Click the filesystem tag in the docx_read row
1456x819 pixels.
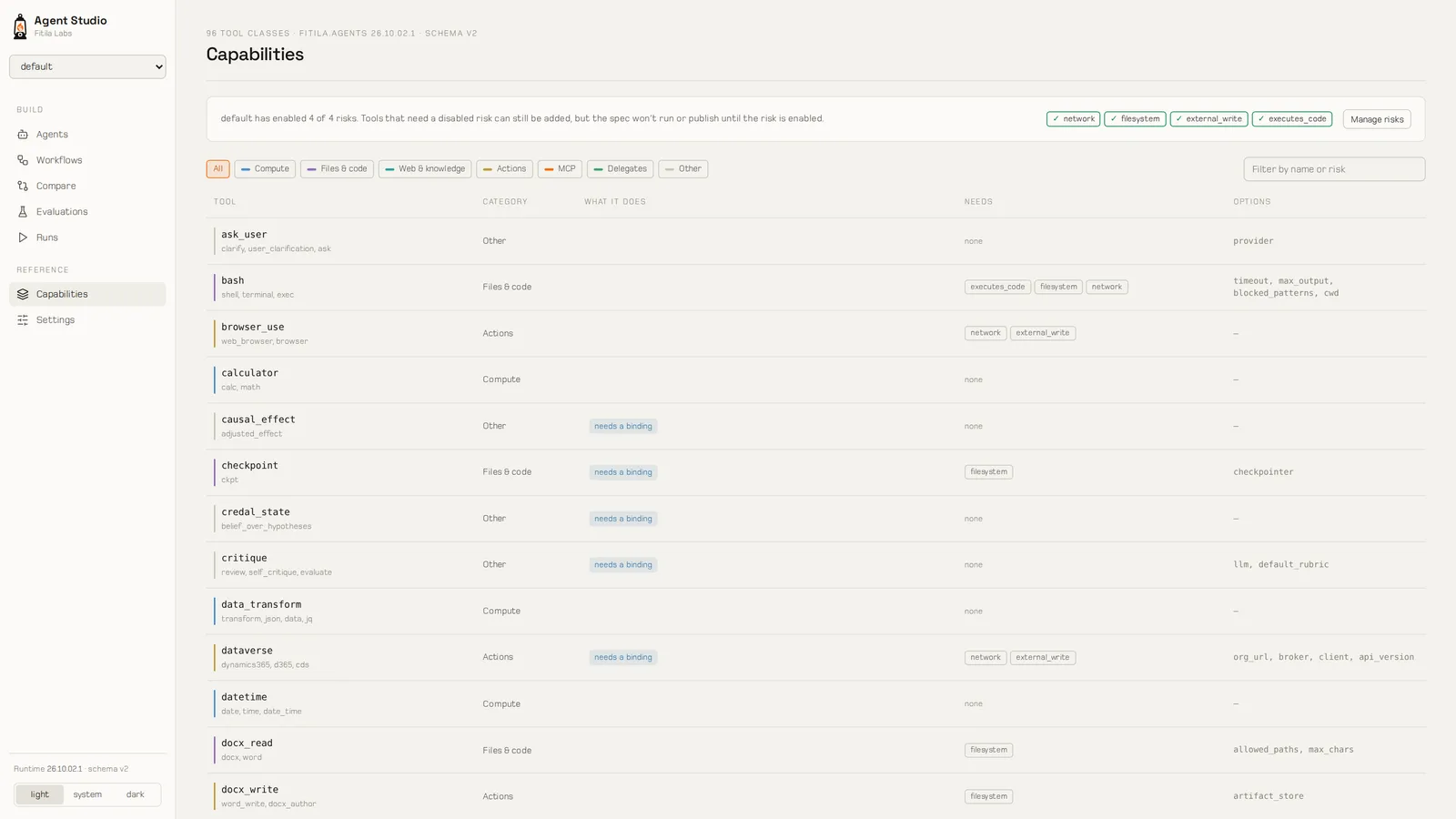point(989,750)
